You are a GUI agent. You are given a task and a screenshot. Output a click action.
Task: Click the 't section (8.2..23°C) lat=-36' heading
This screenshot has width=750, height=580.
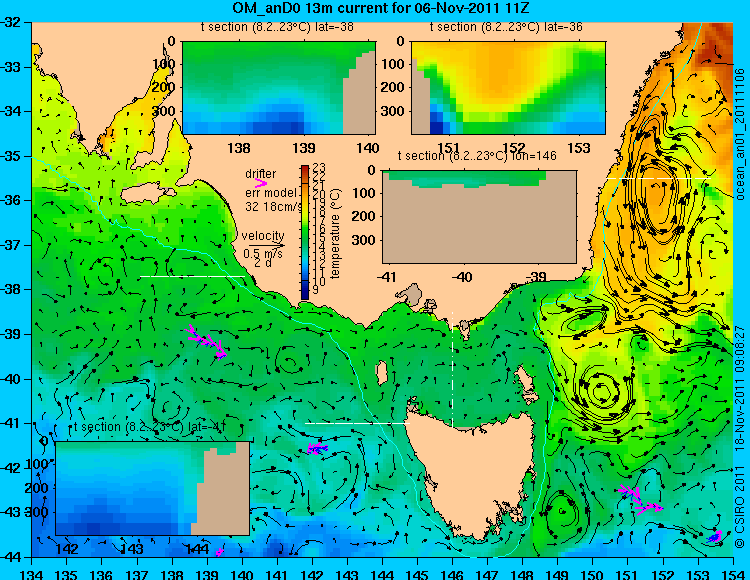[507, 27]
